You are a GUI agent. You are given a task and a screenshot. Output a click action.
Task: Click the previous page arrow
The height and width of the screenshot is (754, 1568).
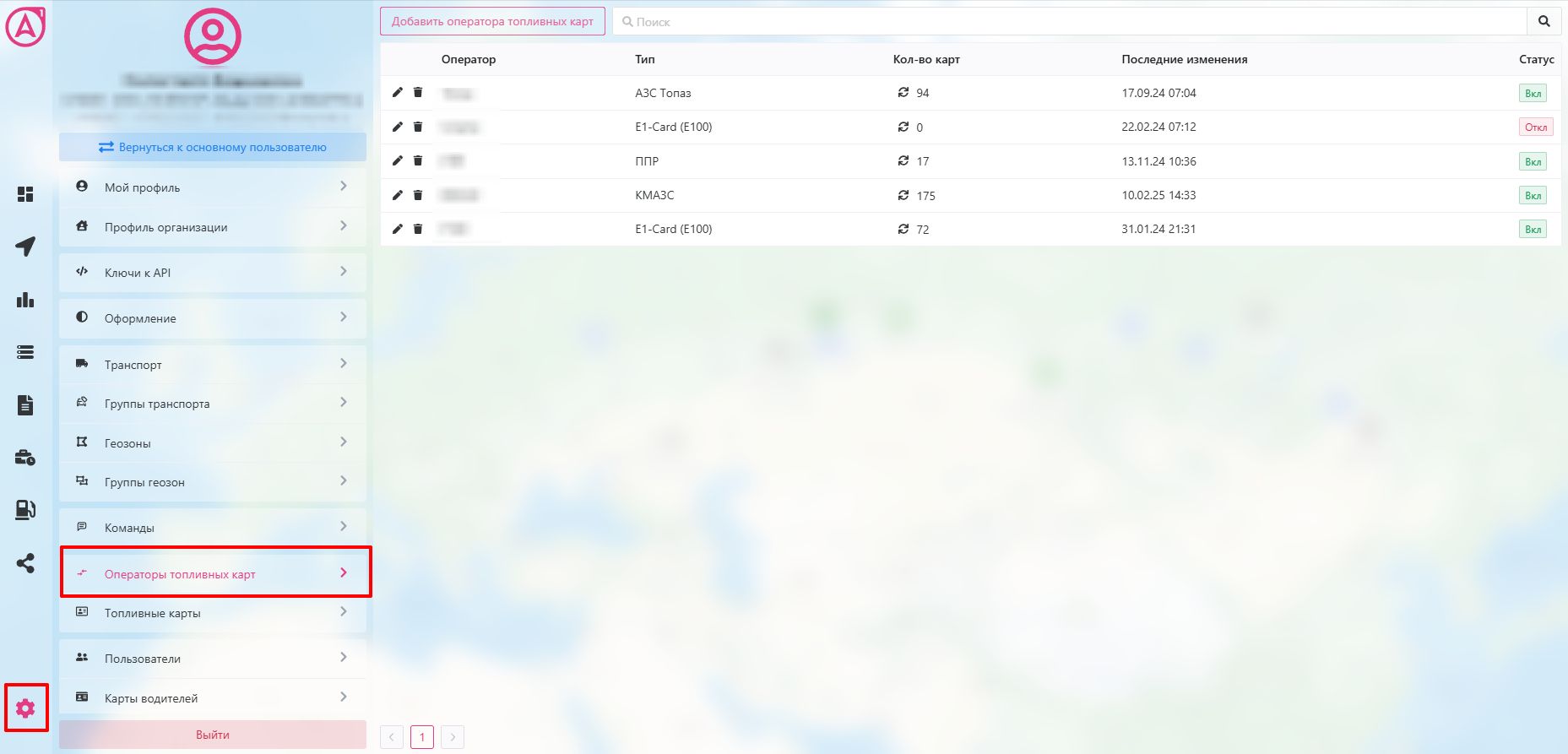pyautogui.click(x=392, y=737)
